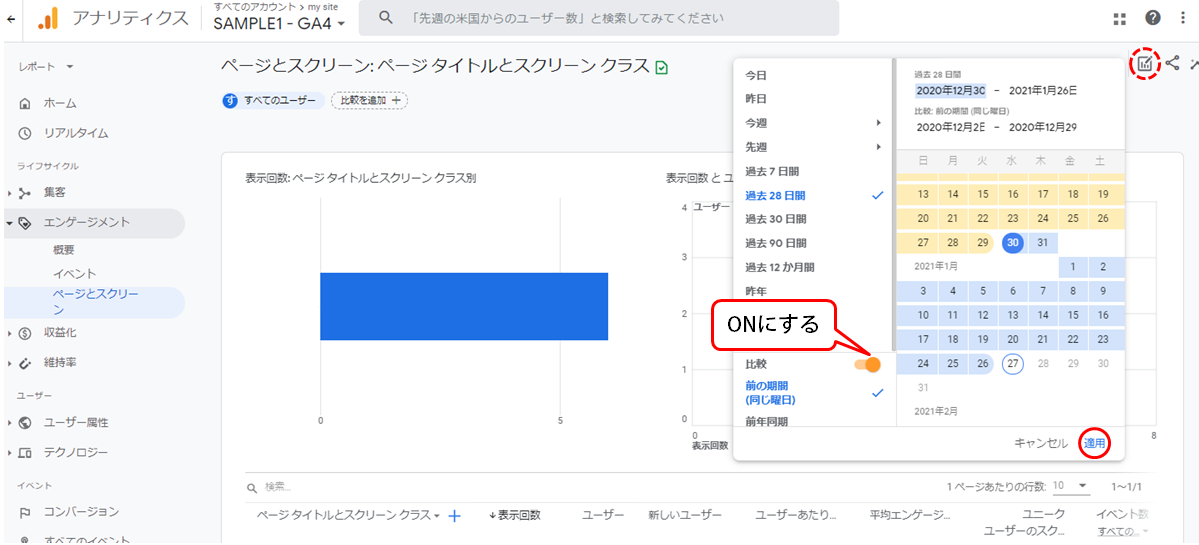The height and width of the screenshot is (545, 1199).
Task: Click the blue bar in the chart
Action: (464, 306)
